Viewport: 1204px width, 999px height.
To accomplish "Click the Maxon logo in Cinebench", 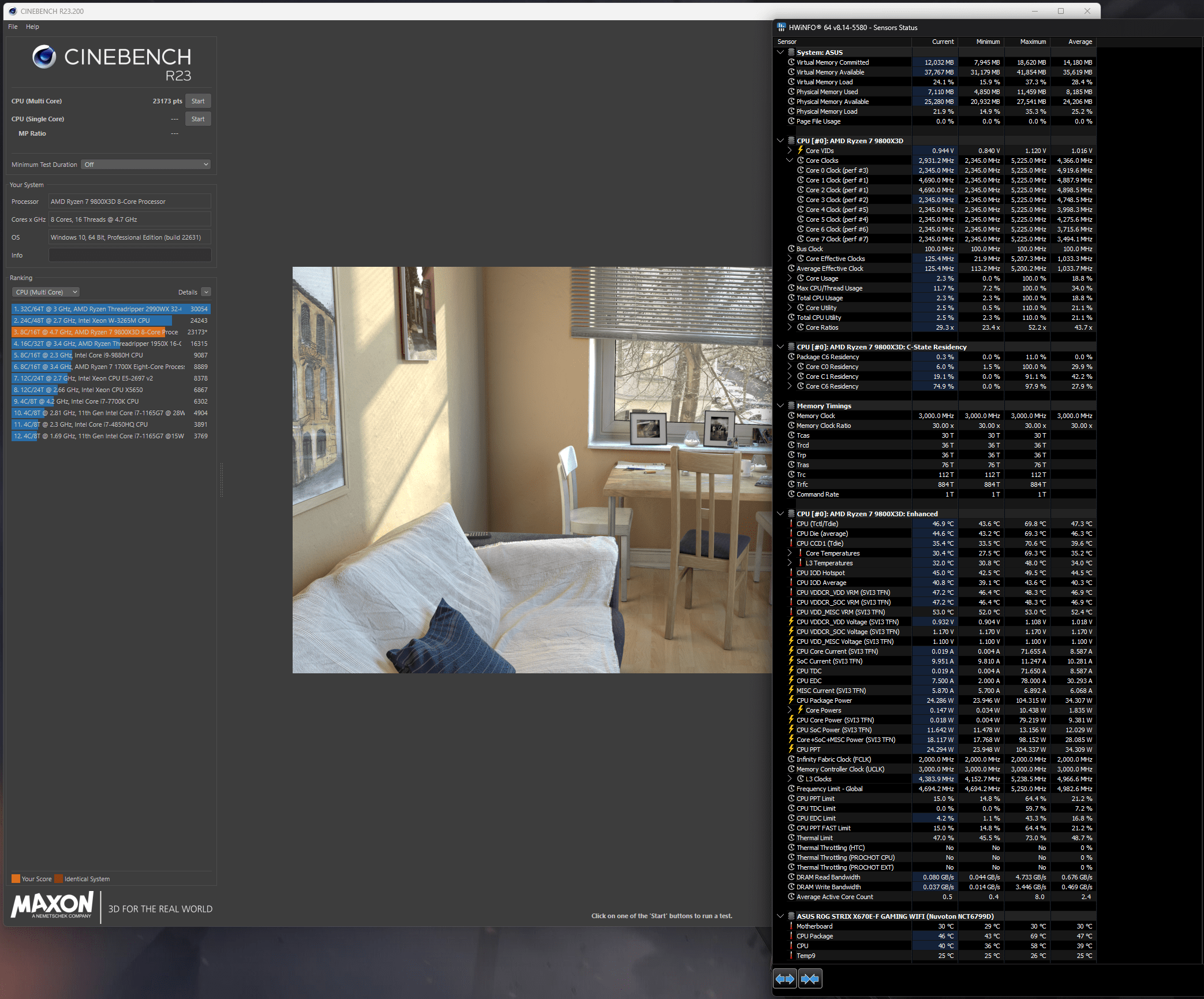I will click(52, 904).
